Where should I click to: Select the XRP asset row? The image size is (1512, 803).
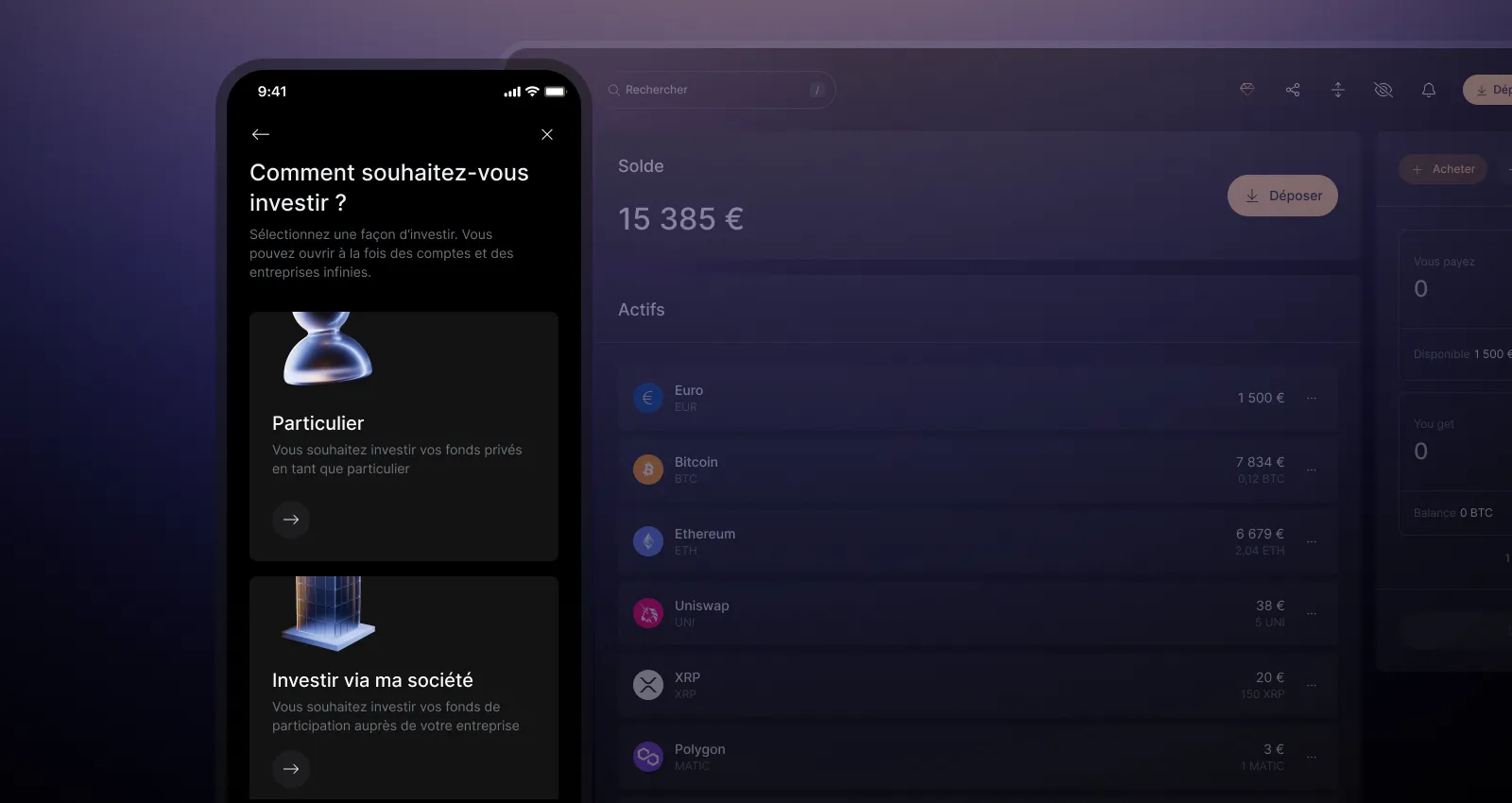click(x=978, y=685)
